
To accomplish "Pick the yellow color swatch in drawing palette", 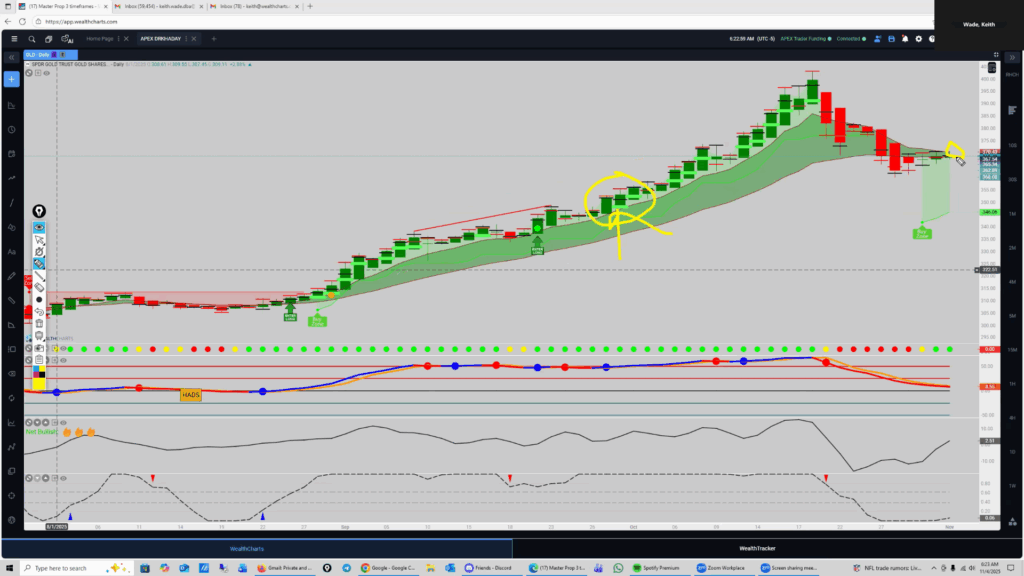I will pos(39,383).
